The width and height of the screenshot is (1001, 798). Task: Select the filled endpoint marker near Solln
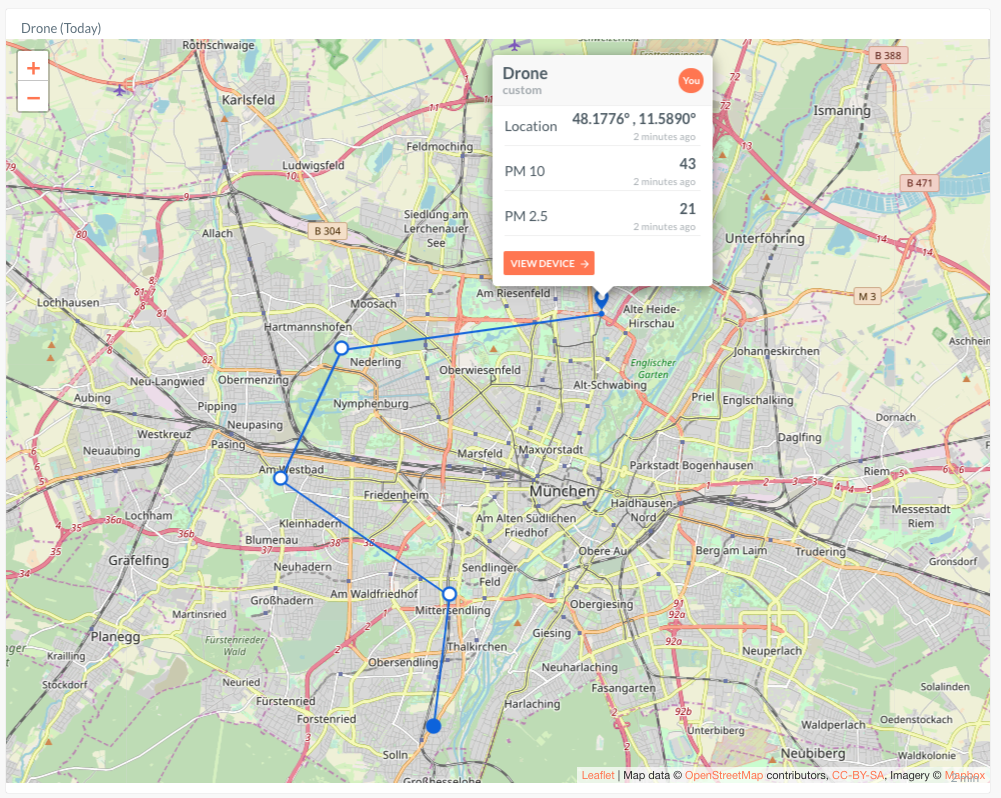pyautogui.click(x=434, y=726)
